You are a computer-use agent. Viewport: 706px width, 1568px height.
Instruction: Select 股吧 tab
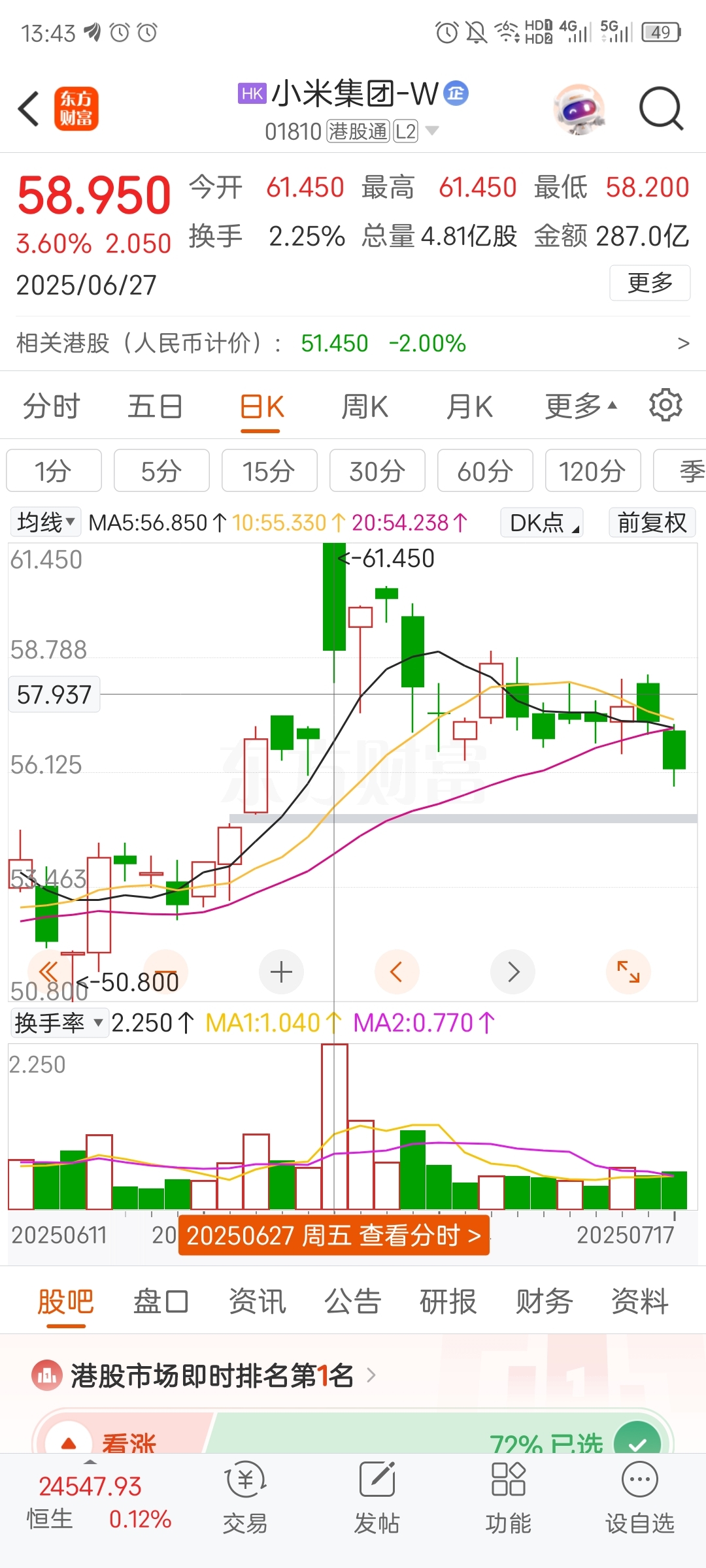pyautogui.click(x=65, y=1301)
